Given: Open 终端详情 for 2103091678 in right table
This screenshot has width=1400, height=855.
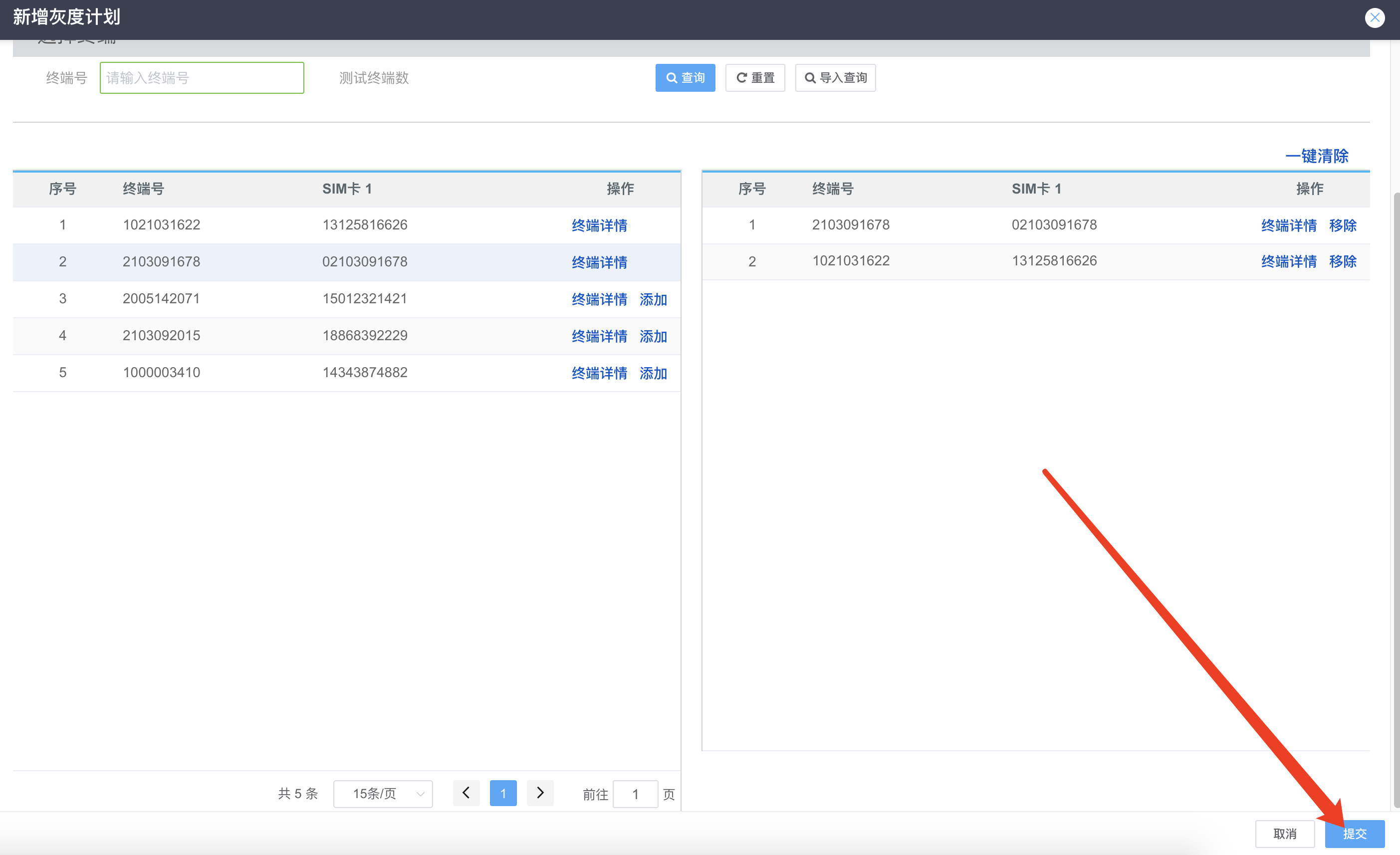Looking at the screenshot, I should (1288, 225).
